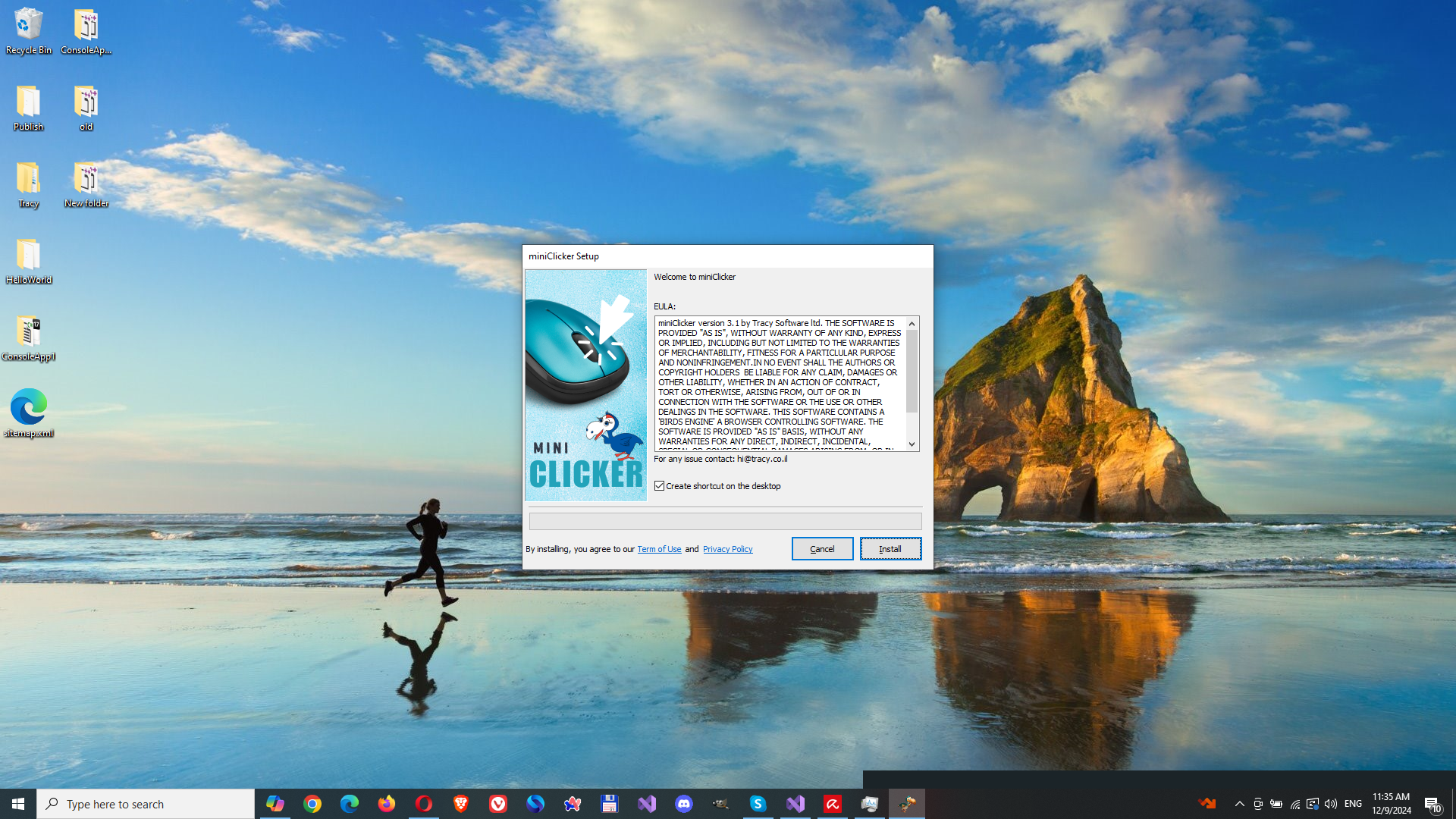Open the Brave browser
The width and height of the screenshot is (1456, 819).
(461, 803)
